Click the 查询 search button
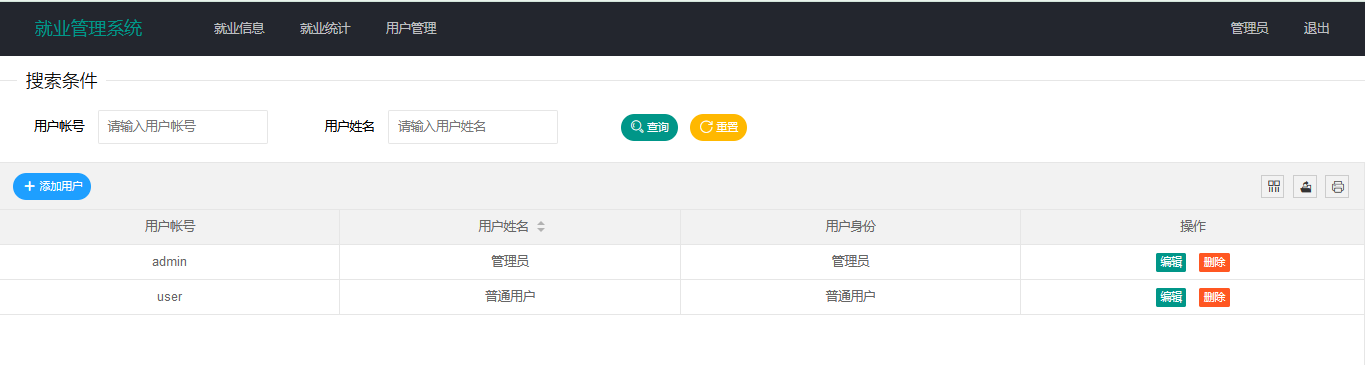The image size is (1365, 365). [649, 127]
